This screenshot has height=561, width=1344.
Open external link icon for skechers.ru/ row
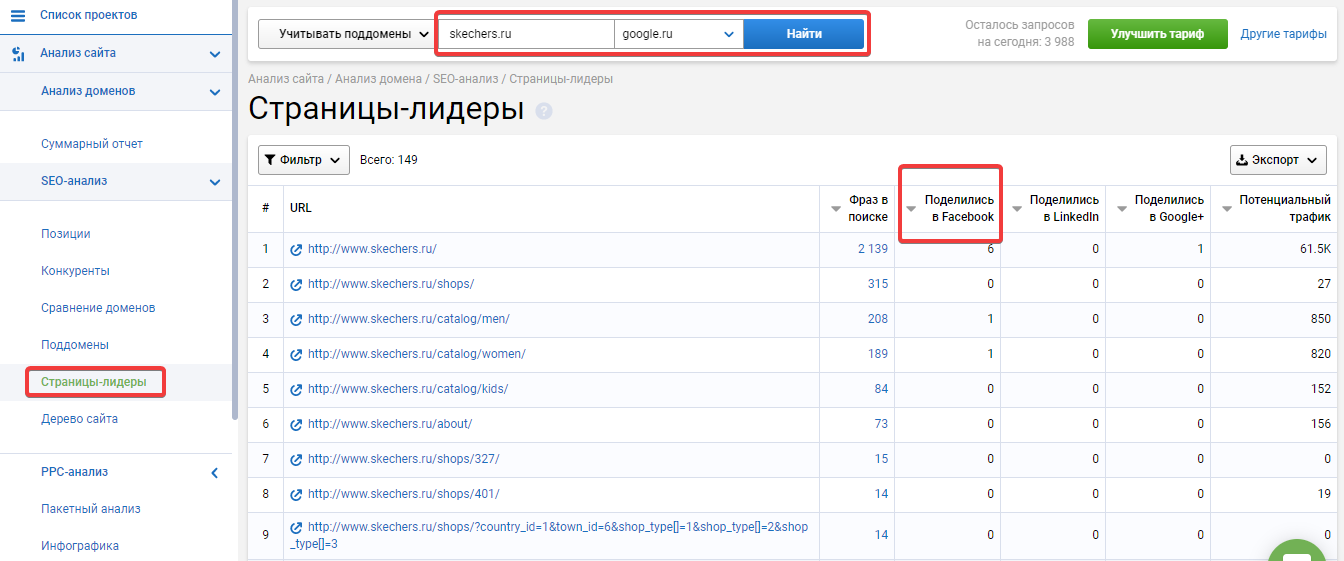click(296, 250)
